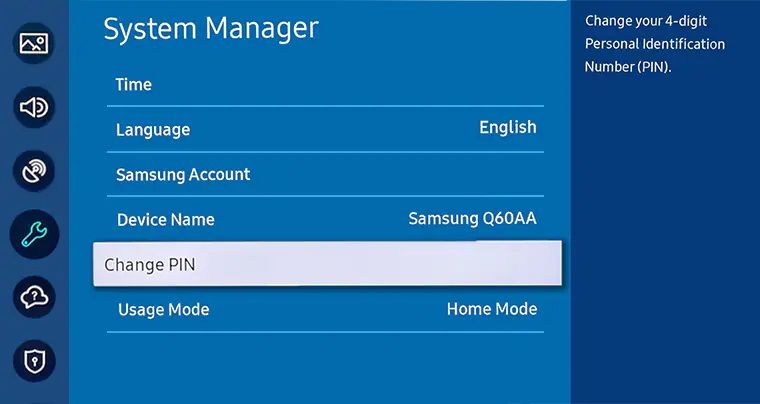Click the Change PIN description text
The image size is (760, 404).
(x=655, y=44)
